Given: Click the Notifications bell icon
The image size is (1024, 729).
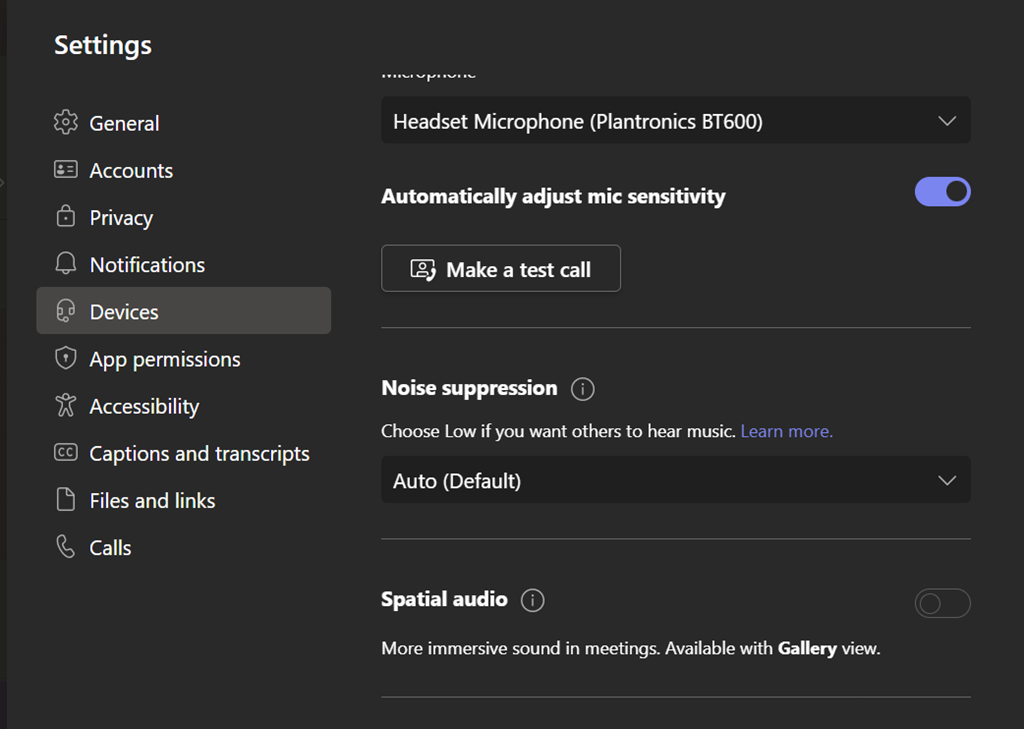Looking at the screenshot, I should [x=66, y=264].
